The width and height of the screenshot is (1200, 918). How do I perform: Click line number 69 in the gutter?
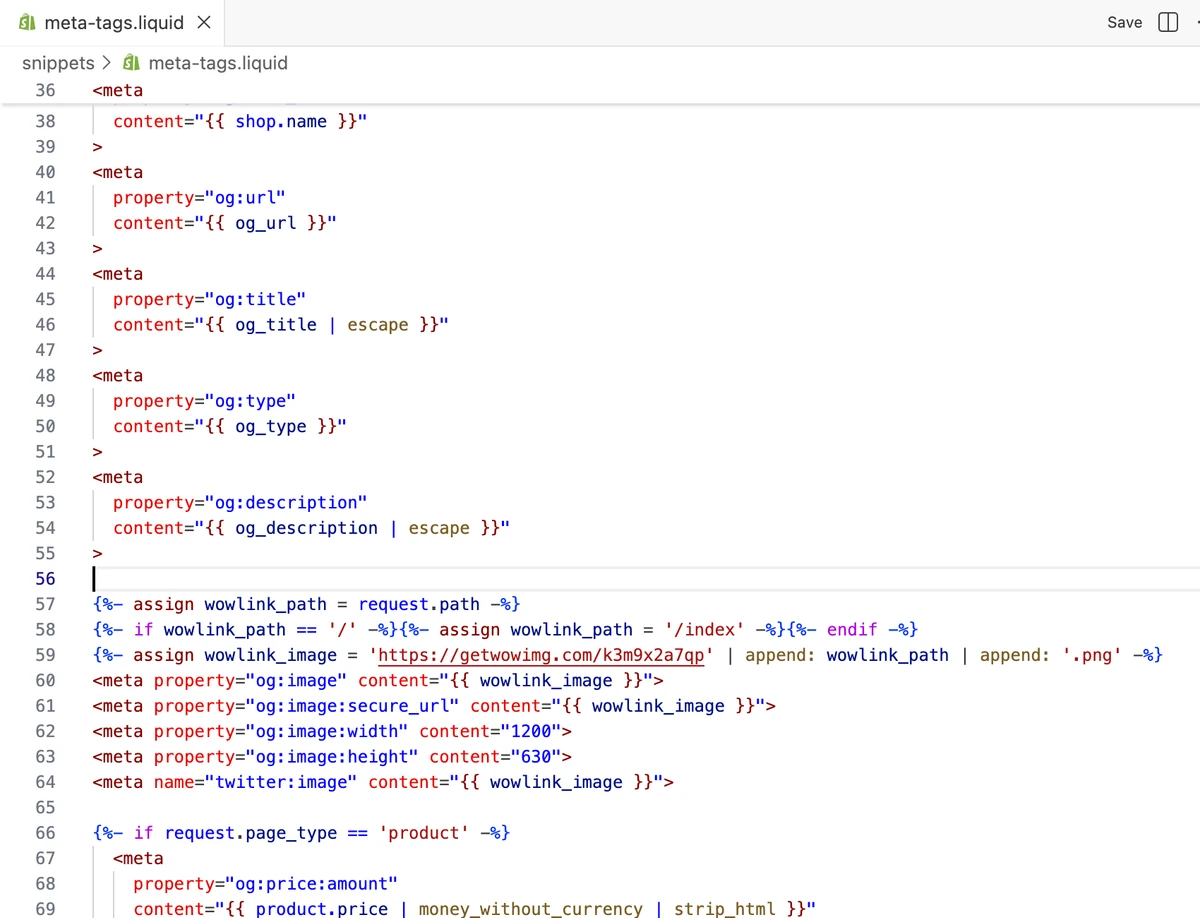click(x=45, y=909)
